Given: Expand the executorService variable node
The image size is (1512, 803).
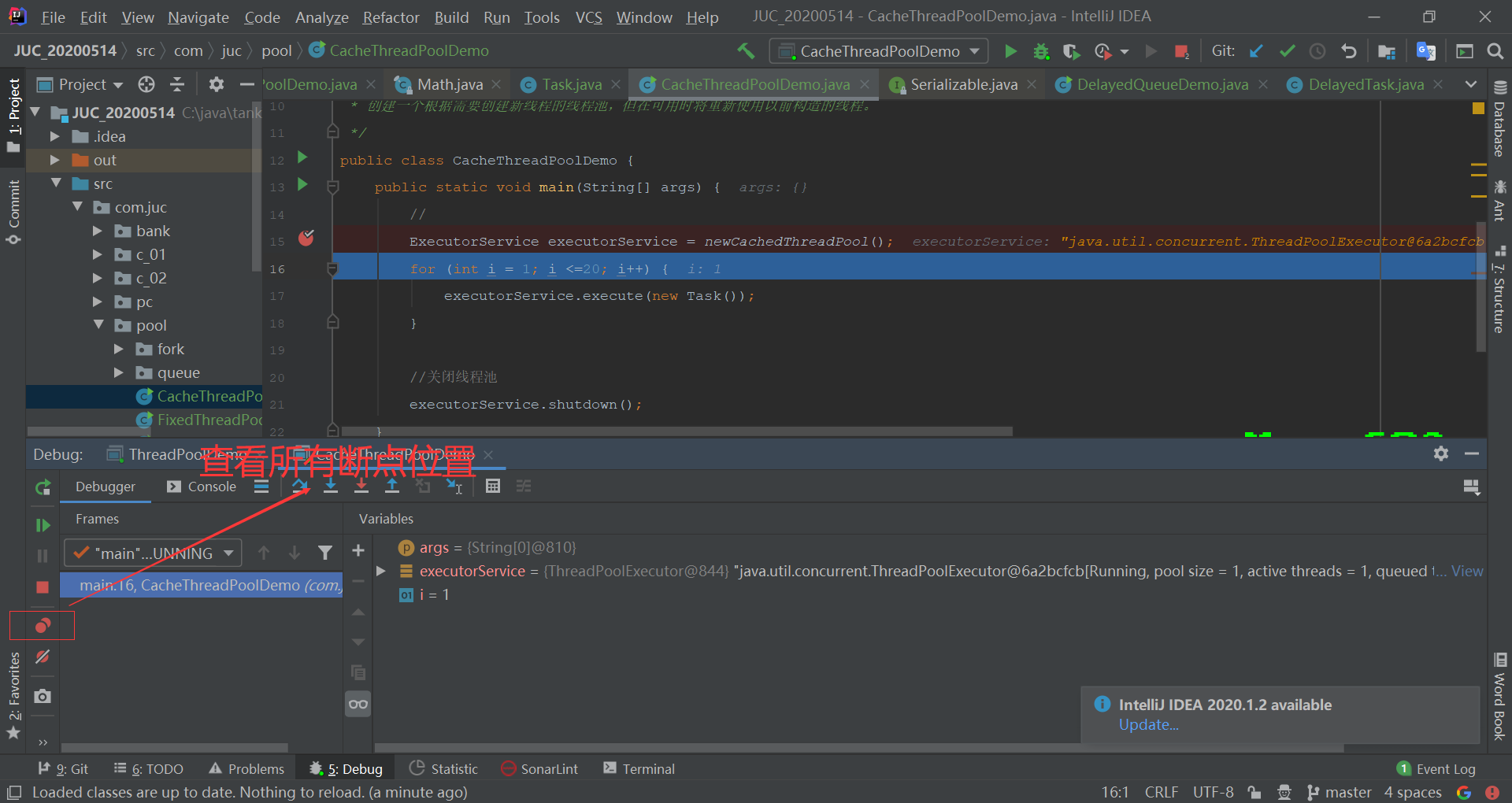Looking at the screenshot, I should pyautogui.click(x=380, y=571).
